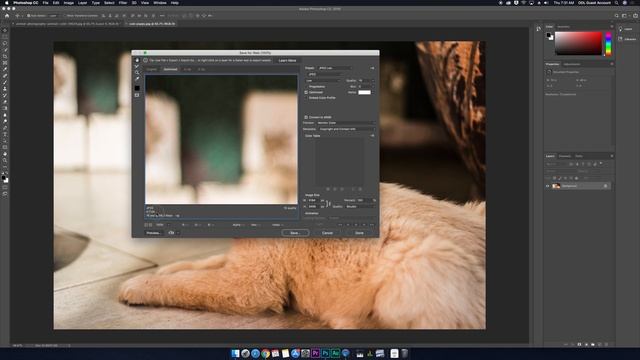Viewport: 640px width, 360px height.
Task: Select the Hand tool in Save for Web dialog
Action: [137, 60]
